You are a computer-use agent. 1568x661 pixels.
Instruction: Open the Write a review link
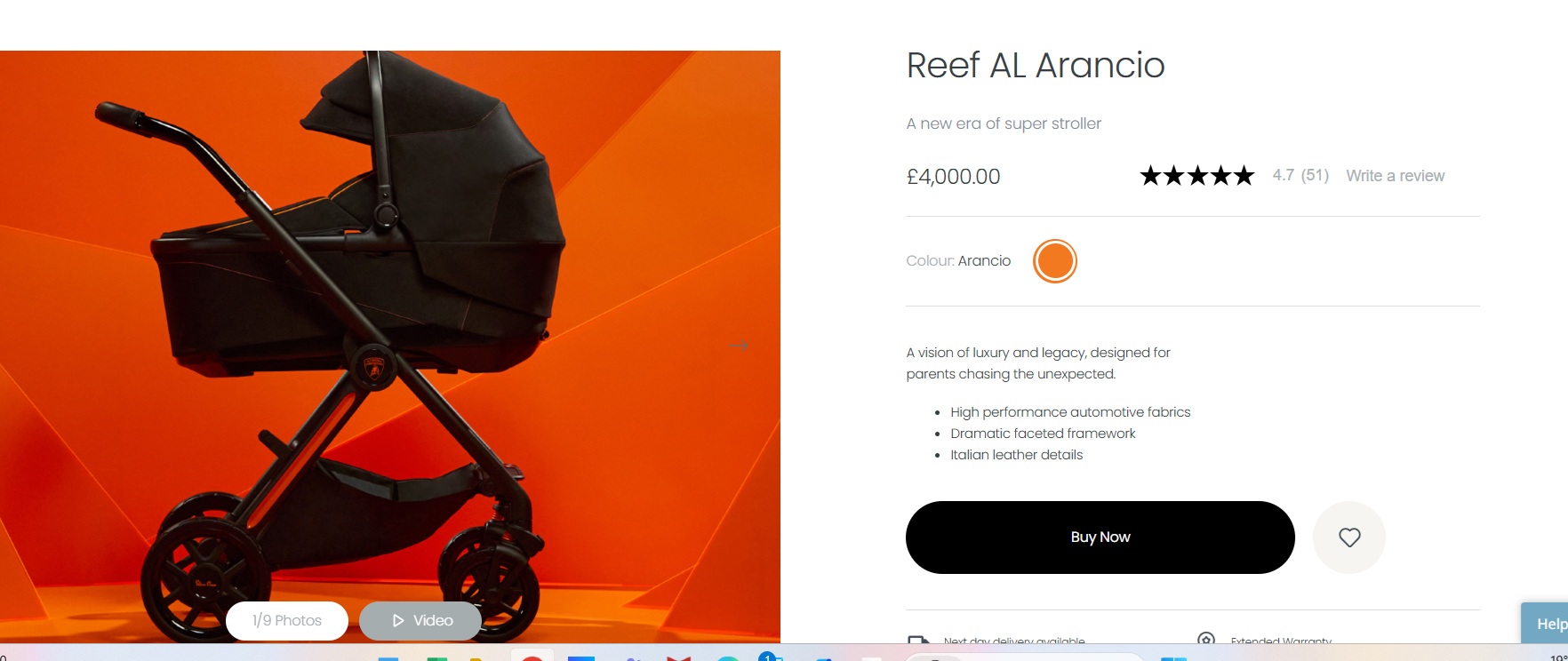click(1395, 176)
